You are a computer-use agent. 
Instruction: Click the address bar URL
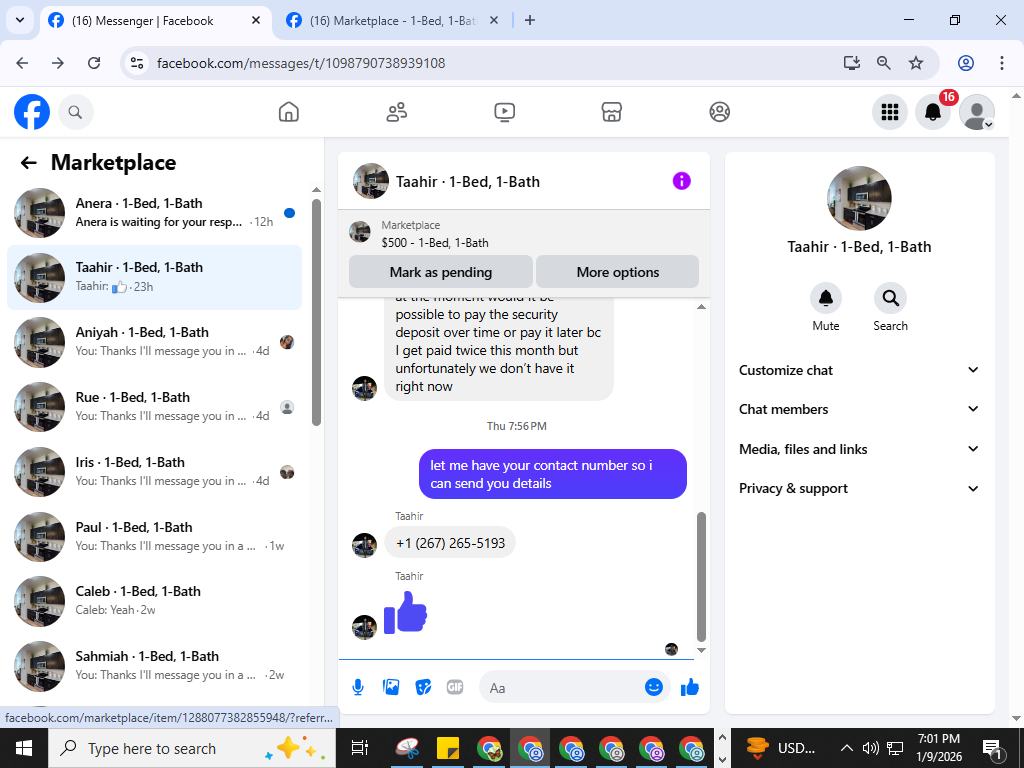[301, 63]
